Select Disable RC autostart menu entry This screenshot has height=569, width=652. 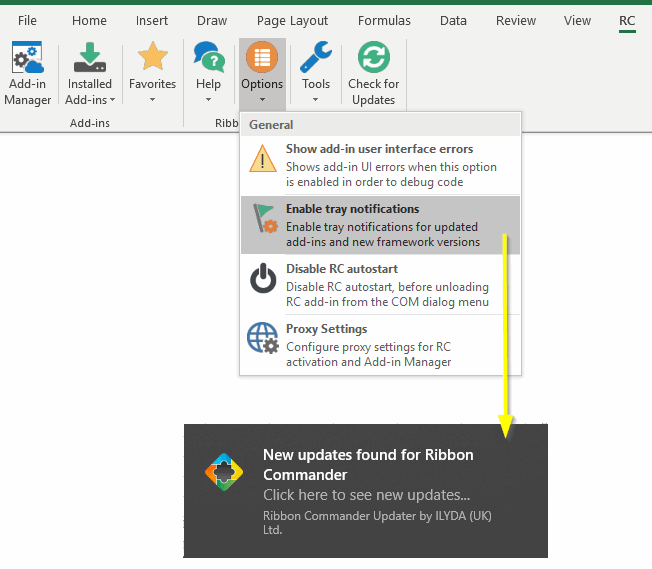click(380, 285)
